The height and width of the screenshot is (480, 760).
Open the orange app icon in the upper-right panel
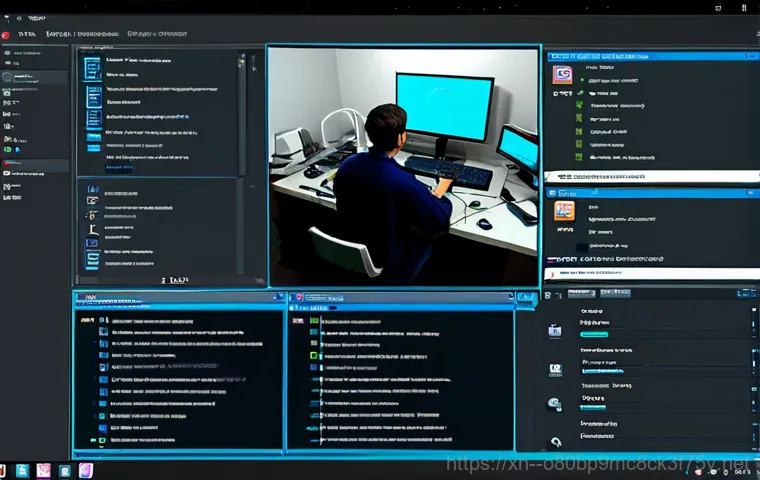562,74
